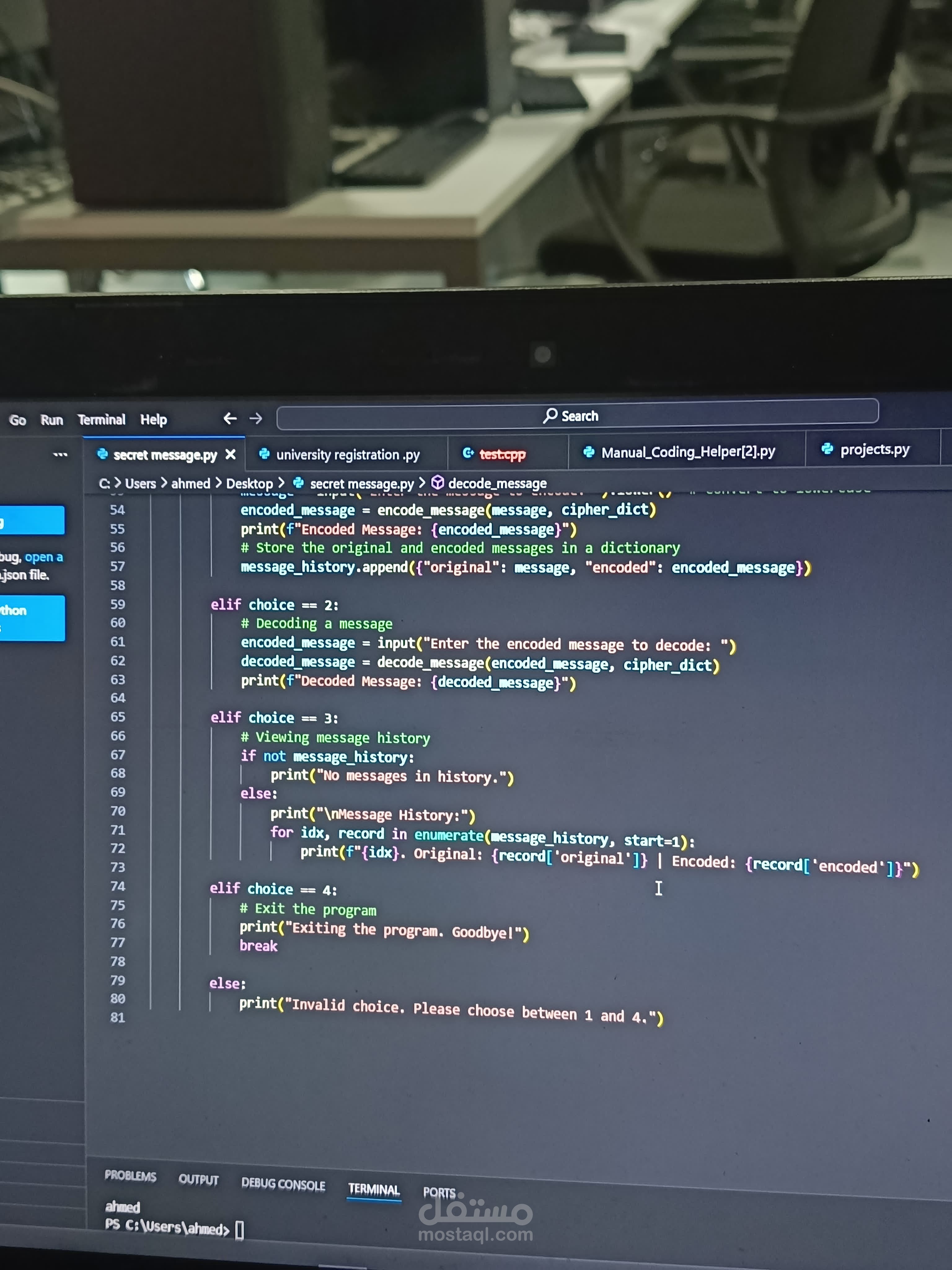Image resolution: width=952 pixels, height=1270 pixels.
Task: Click the 'elif choice == 2:' code line
Action: tap(274, 605)
